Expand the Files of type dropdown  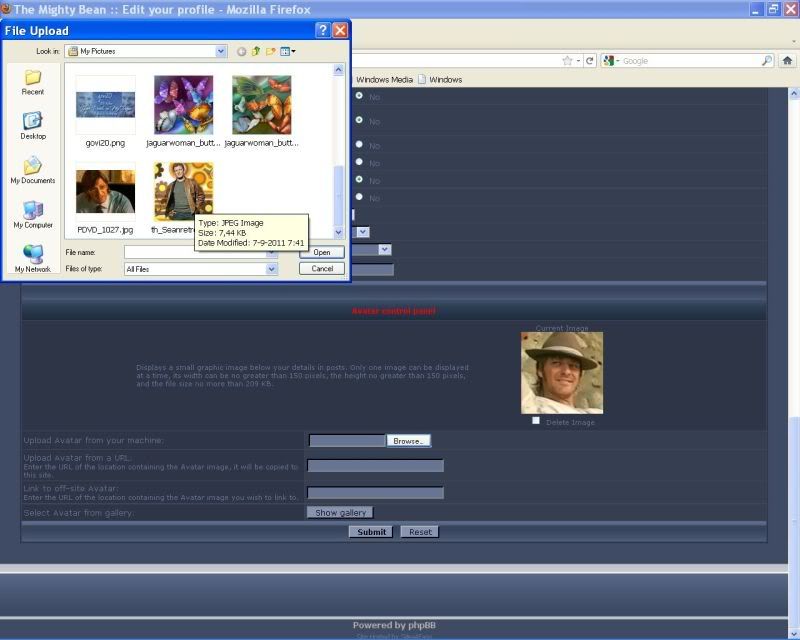coord(272,269)
